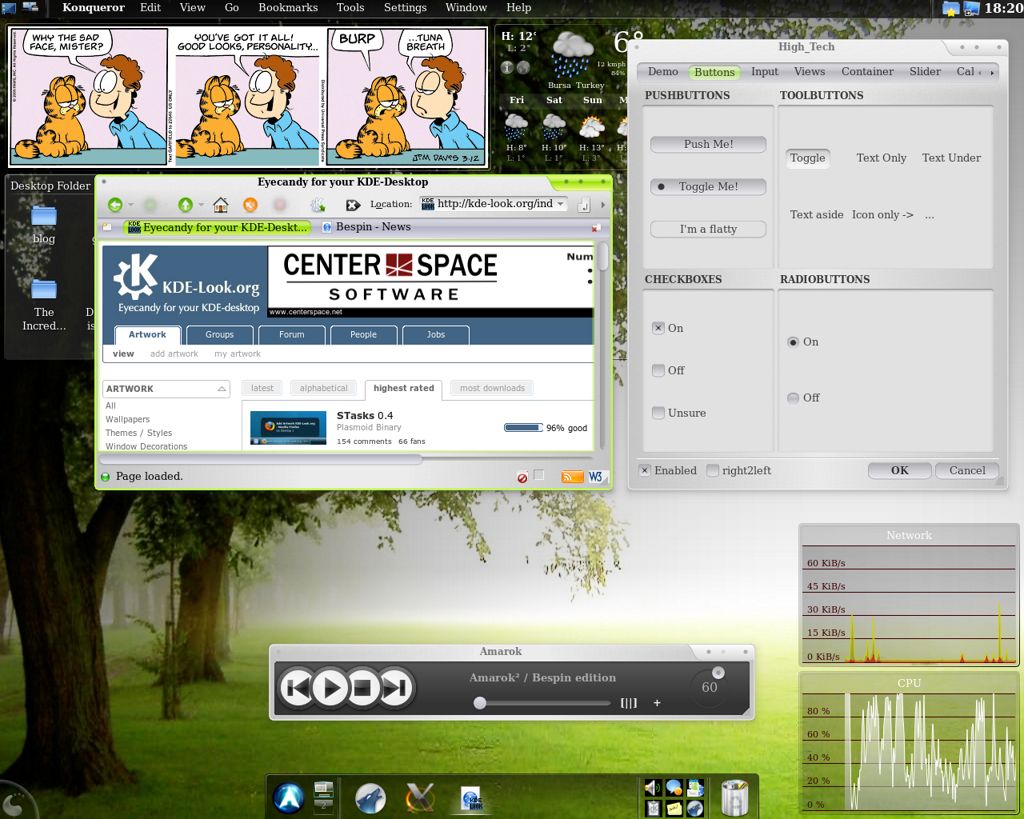
Task: Open the volume speaker tray icon
Action: [652, 788]
